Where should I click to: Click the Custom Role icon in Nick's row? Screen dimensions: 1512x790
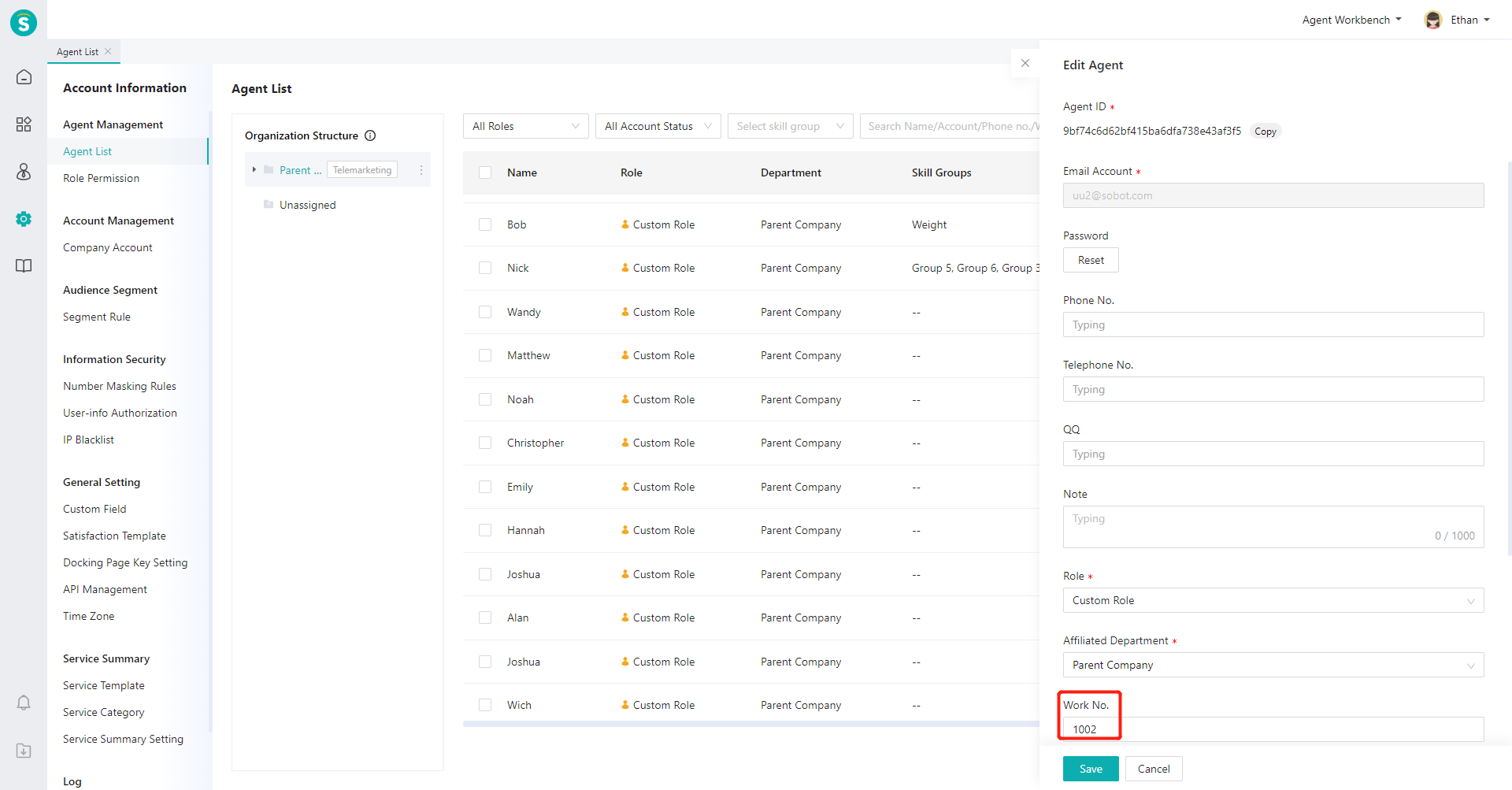(625, 268)
